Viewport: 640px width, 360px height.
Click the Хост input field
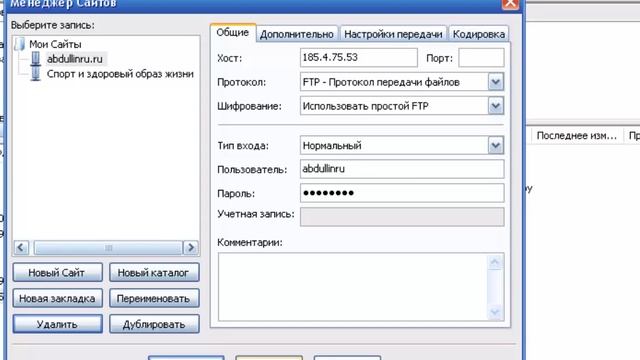tap(358, 58)
